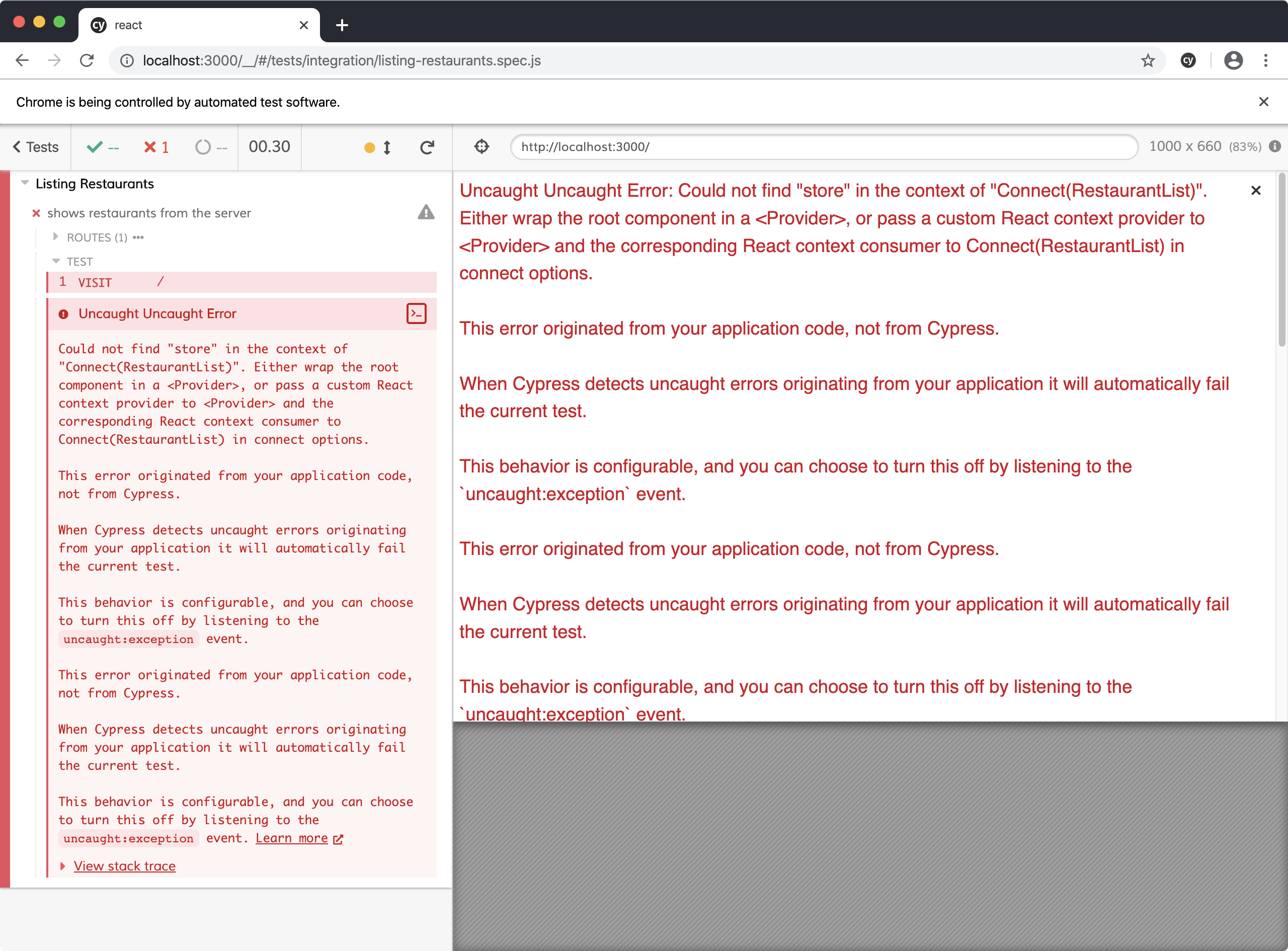
Task: Open Cypress browser extension icon
Action: (x=1188, y=60)
